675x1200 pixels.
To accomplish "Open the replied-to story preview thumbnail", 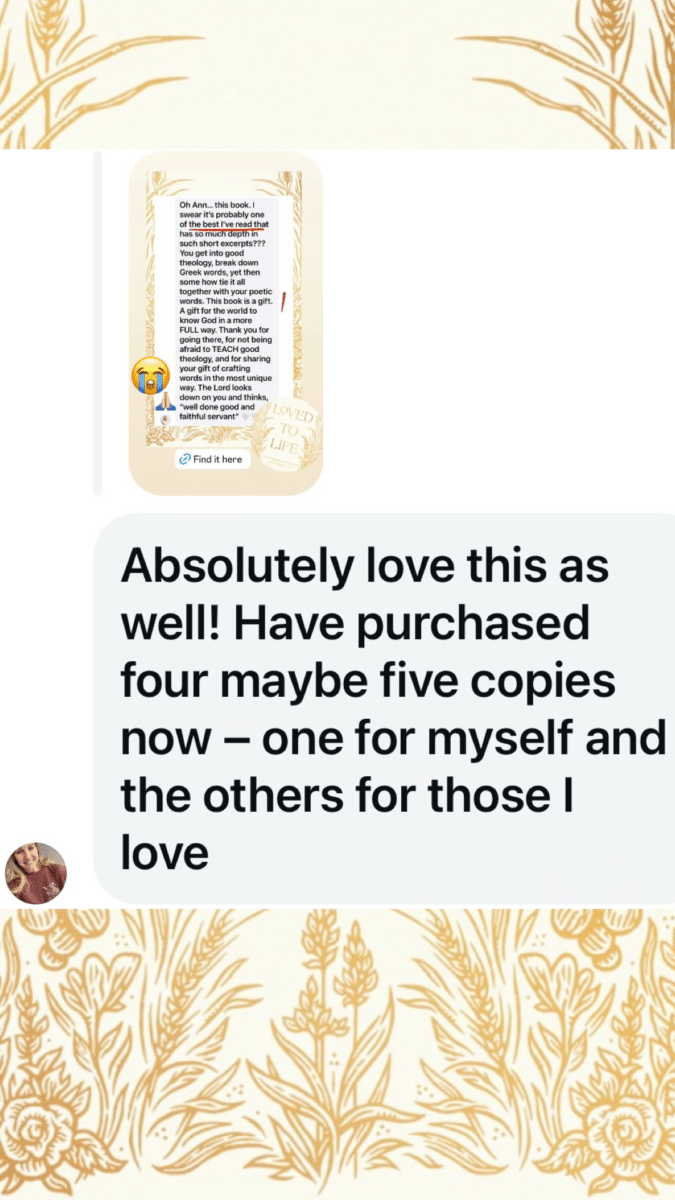I will tap(226, 323).
